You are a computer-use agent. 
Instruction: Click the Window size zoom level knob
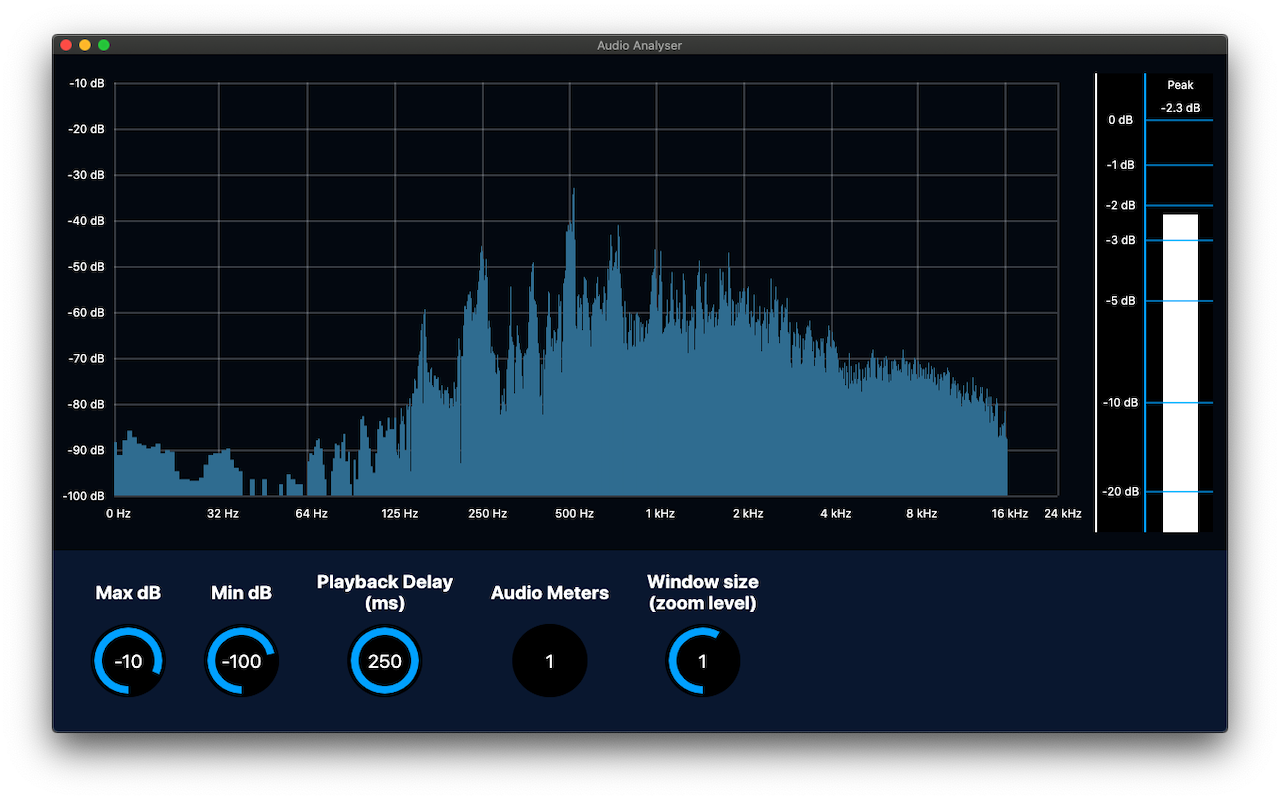pos(703,661)
